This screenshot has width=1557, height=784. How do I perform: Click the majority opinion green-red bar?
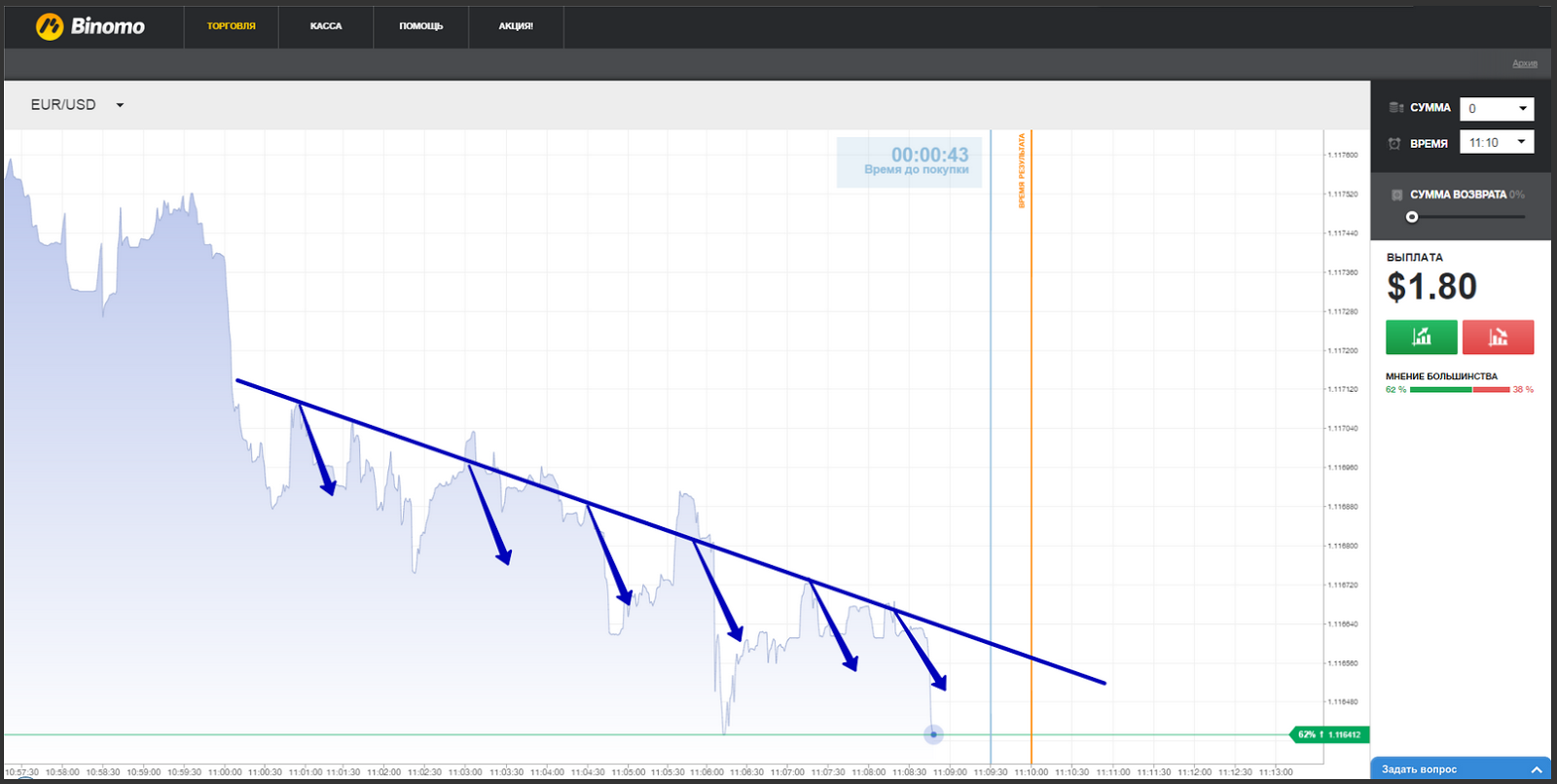(x=1460, y=390)
